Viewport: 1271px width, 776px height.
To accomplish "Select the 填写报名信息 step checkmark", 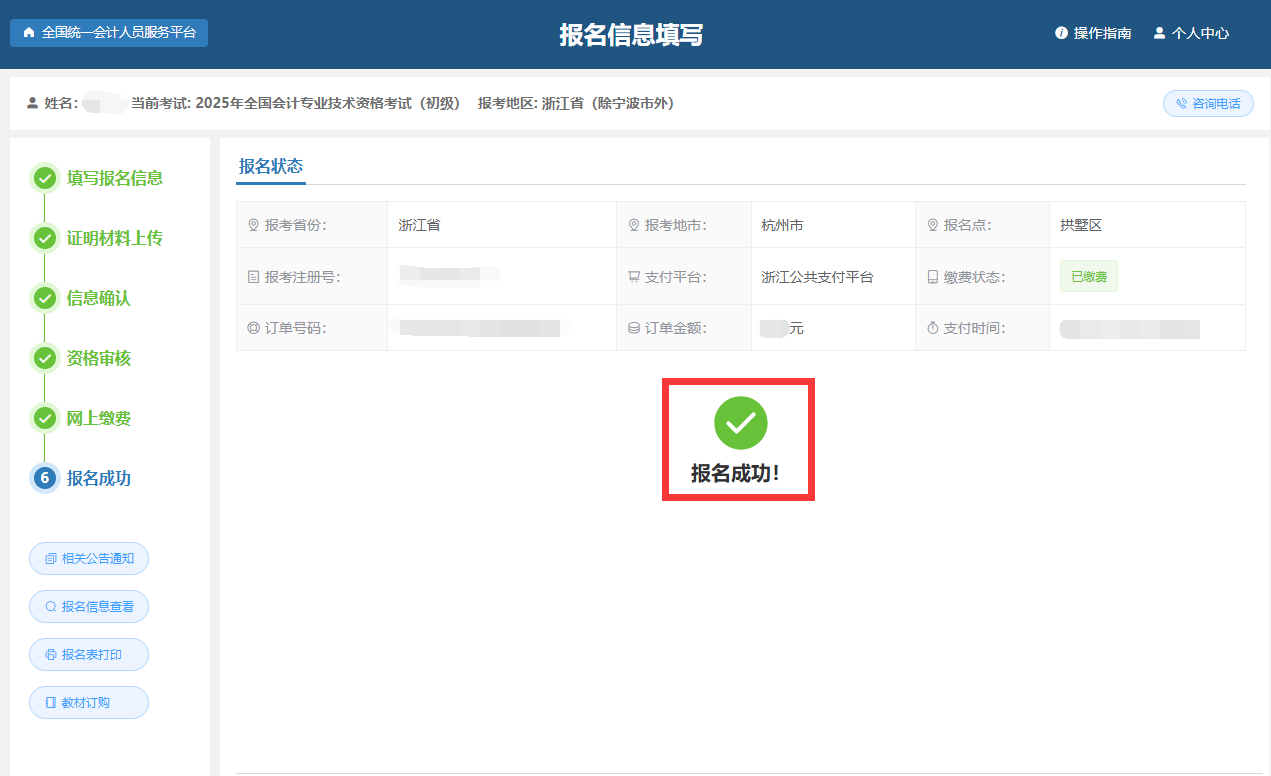I will point(45,178).
